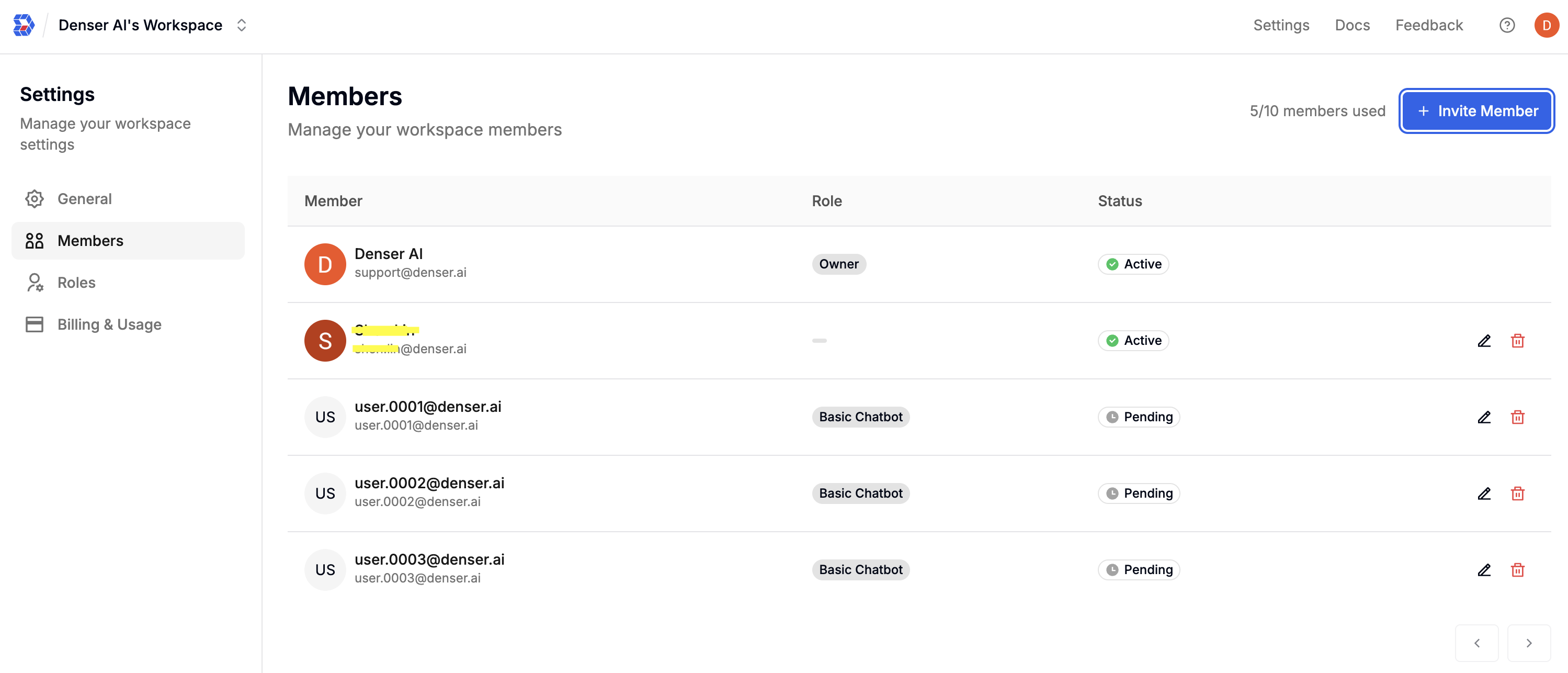
Task: Delete user.0001@denser.ai member
Action: click(1517, 417)
